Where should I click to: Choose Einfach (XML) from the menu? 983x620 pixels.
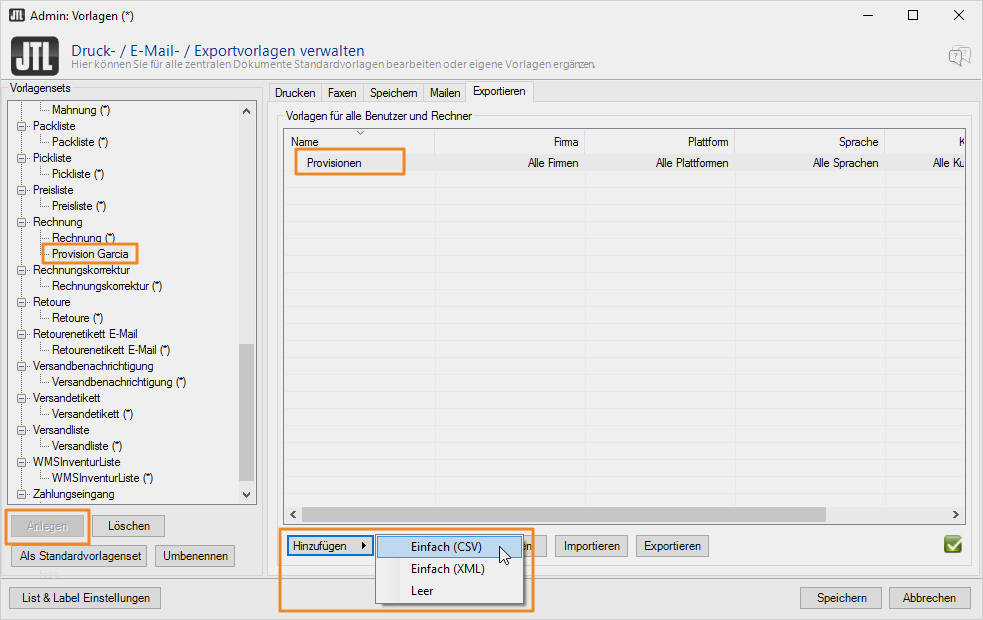[447, 569]
